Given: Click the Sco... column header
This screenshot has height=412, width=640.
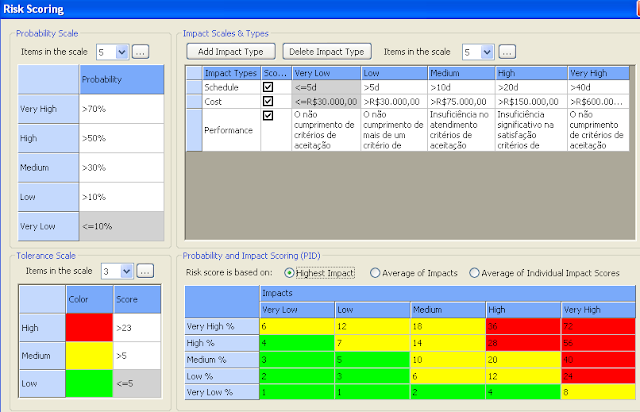Looking at the screenshot, I should pos(276,73).
